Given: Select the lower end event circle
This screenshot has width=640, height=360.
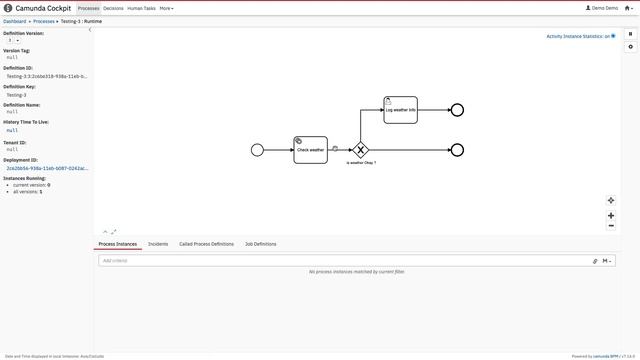Looking at the screenshot, I should tap(457, 150).
